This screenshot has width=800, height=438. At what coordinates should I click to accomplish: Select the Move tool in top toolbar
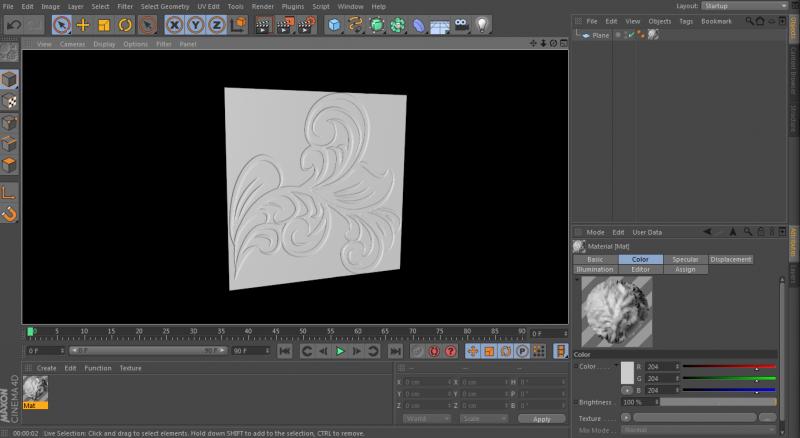point(83,24)
